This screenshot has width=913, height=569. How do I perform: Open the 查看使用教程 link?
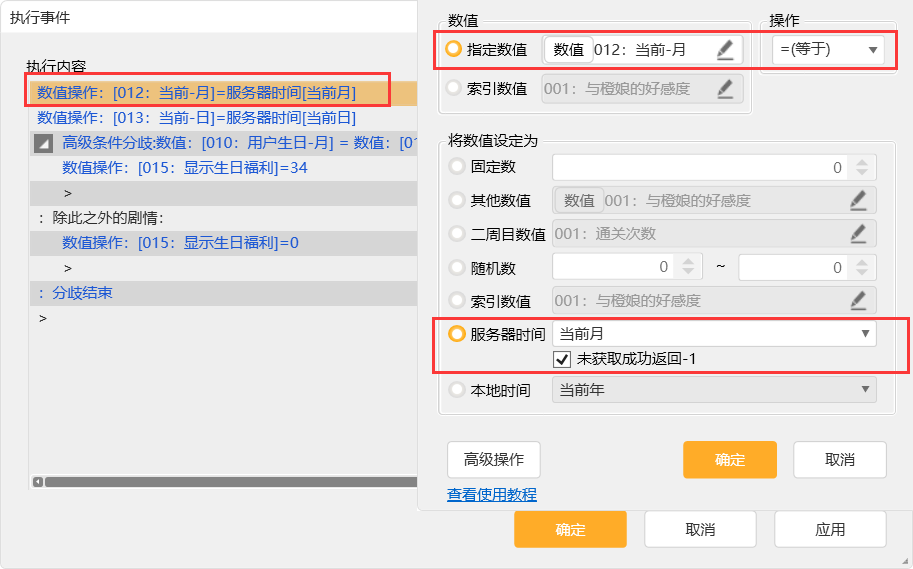click(x=492, y=495)
